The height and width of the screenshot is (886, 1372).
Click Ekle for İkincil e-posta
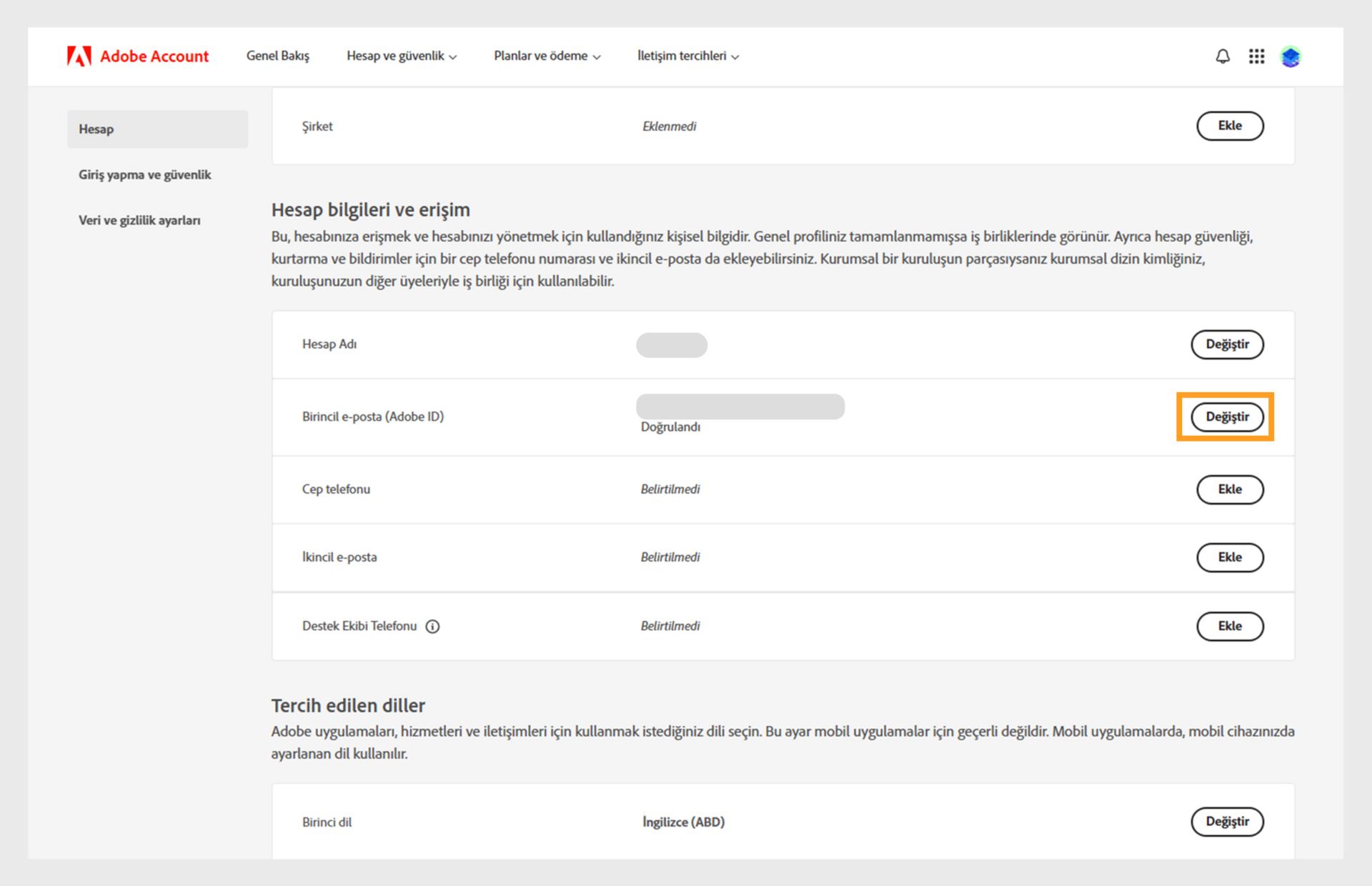(1229, 557)
